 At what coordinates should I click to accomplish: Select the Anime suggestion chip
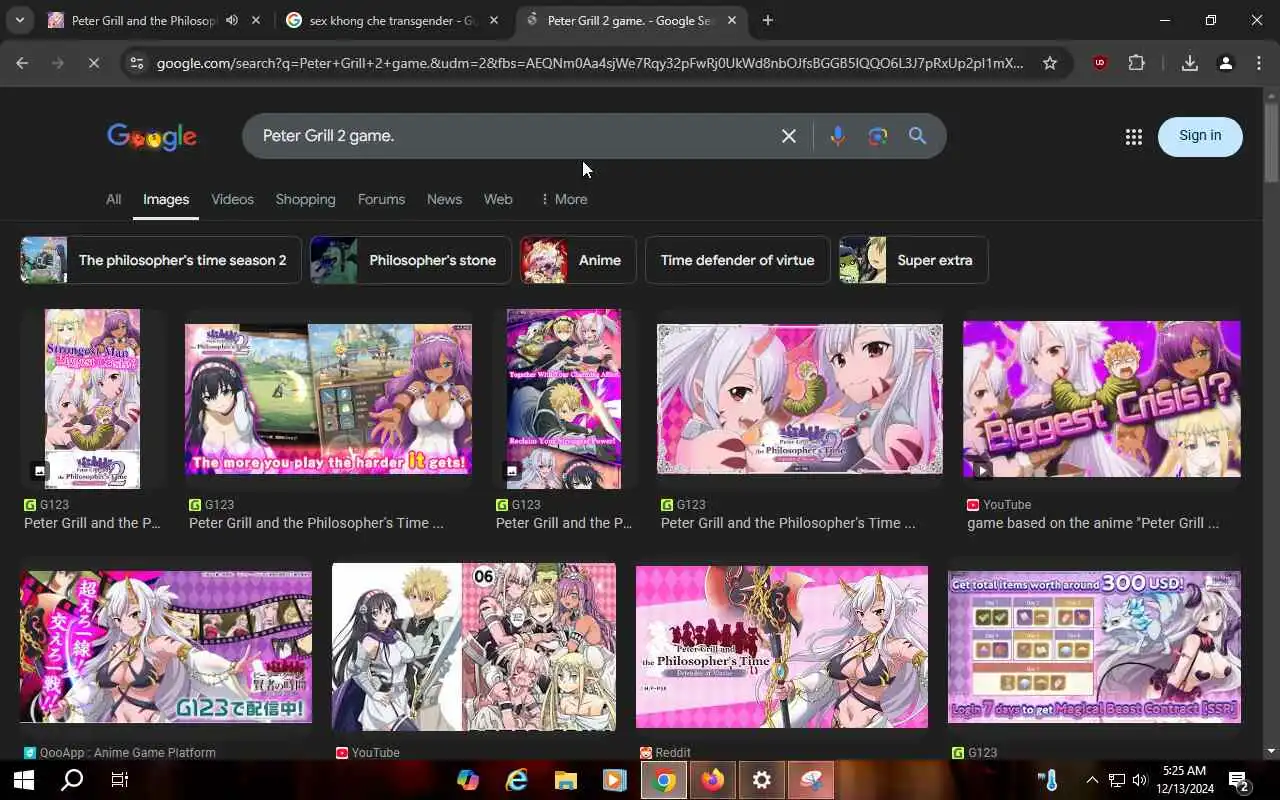click(x=577, y=260)
